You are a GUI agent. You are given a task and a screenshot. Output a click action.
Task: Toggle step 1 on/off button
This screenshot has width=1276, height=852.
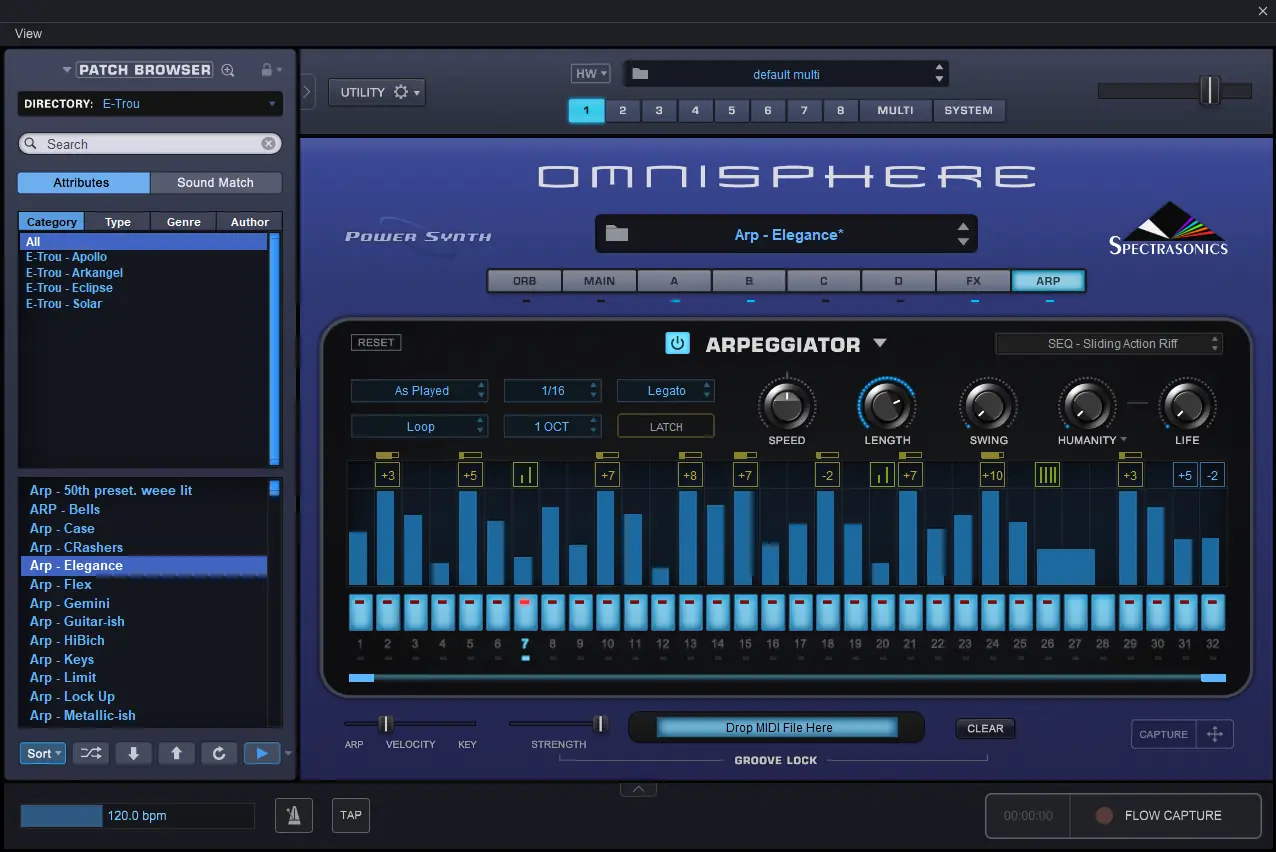[x=360, y=612]
